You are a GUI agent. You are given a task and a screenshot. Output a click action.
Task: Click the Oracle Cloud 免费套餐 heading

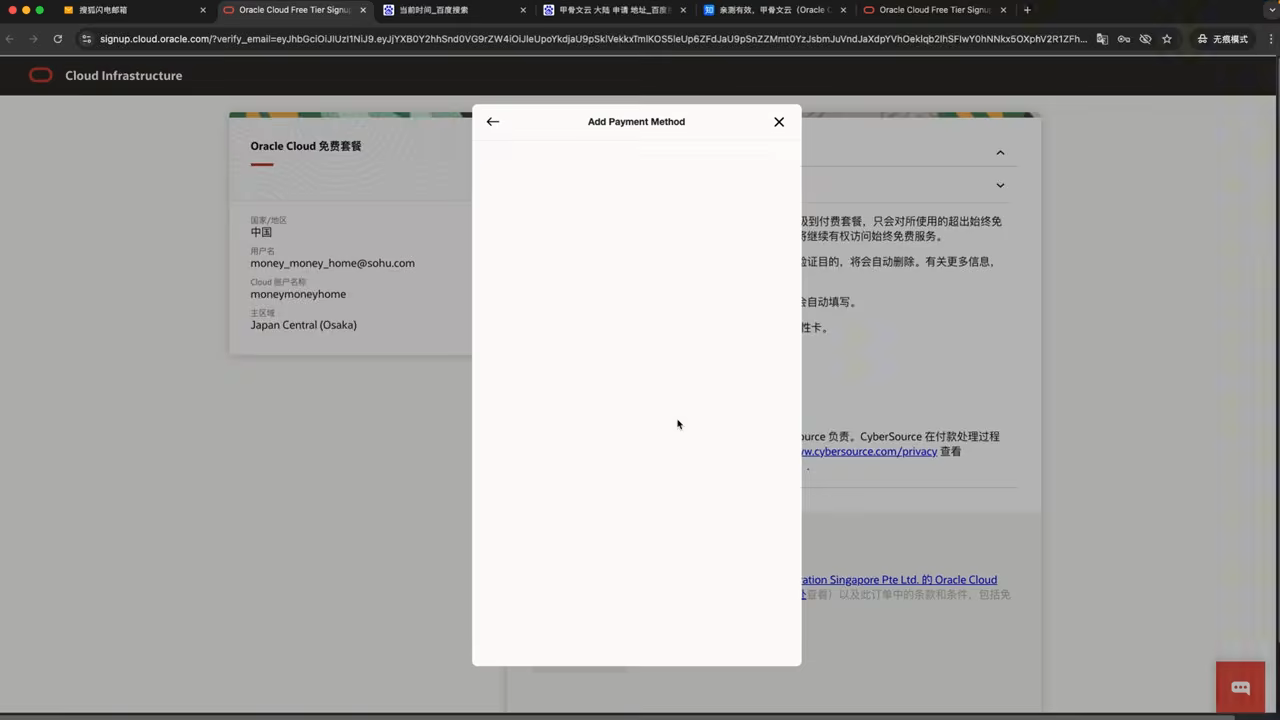306,146
